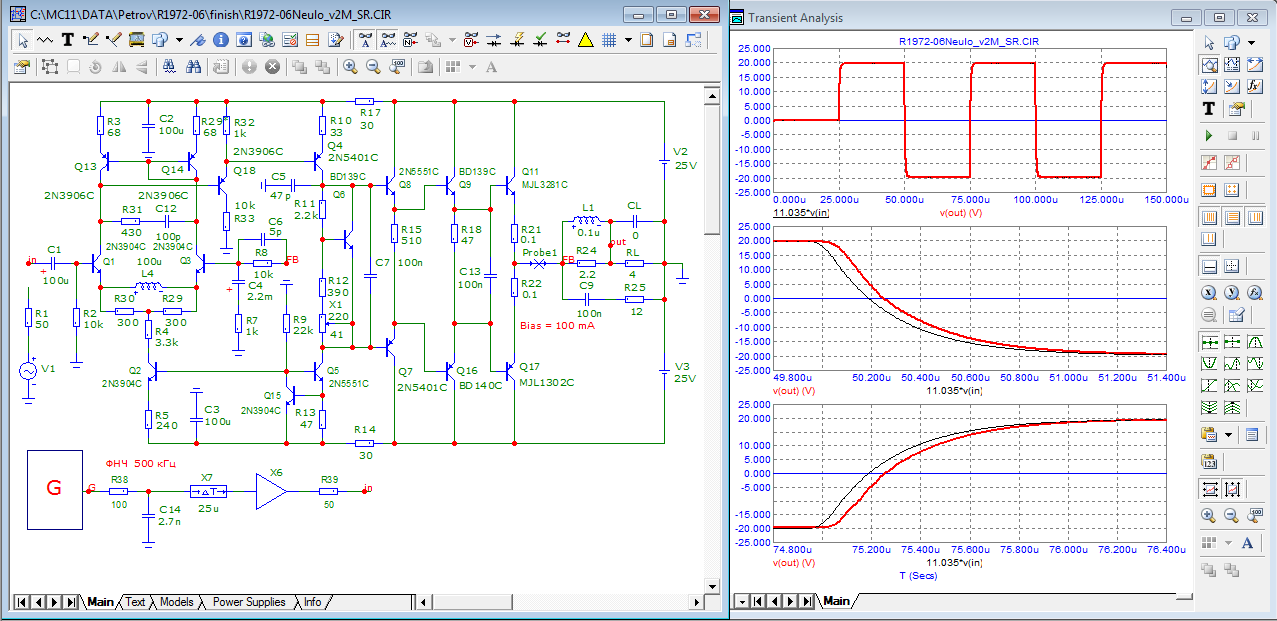Image resolution: width=1277 pixels, height=621 pixels.
Task: Expand the dropdown arrow beside grid icon
Action: coord(628,40)
